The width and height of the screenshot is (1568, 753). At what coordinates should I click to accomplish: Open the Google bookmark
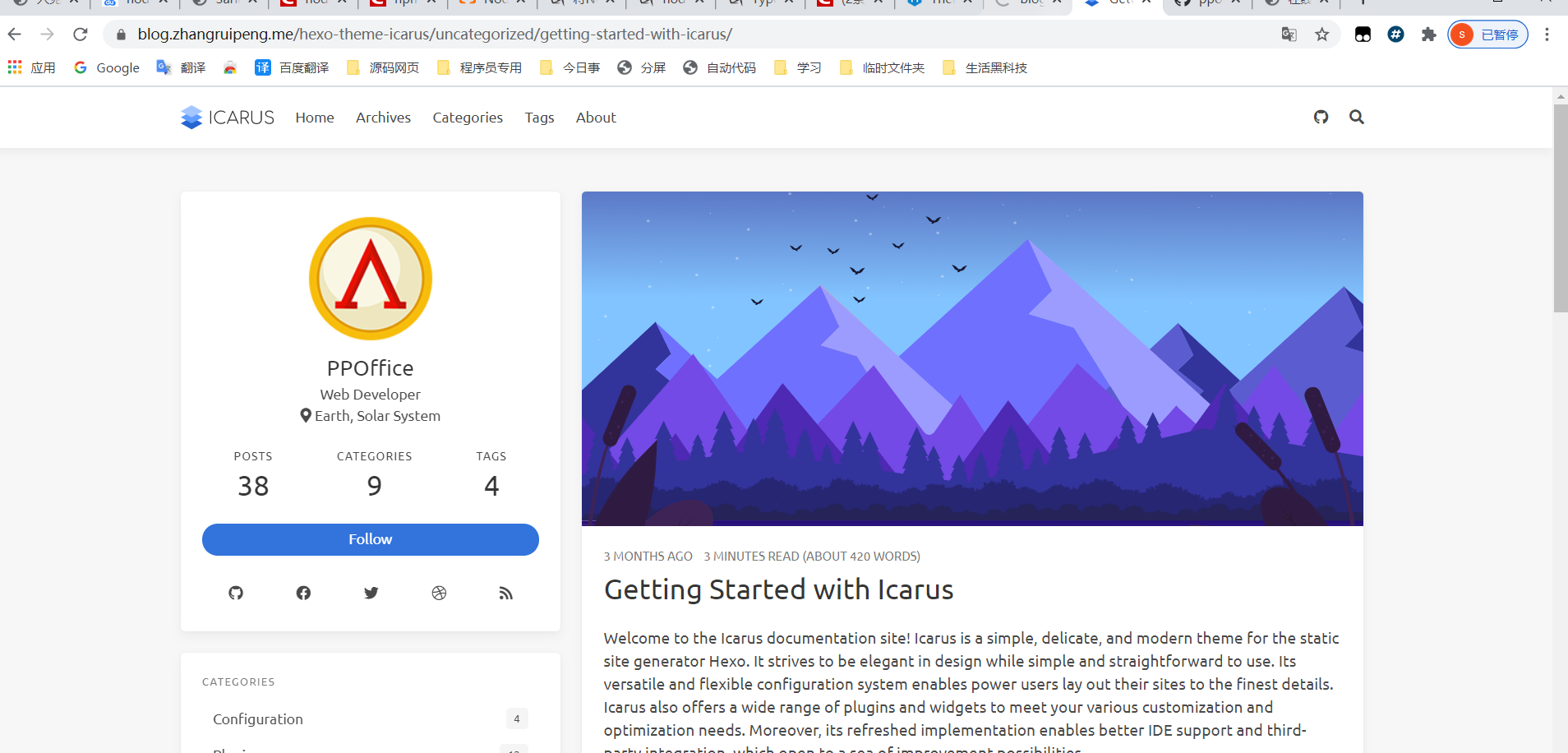coord(107,67)
